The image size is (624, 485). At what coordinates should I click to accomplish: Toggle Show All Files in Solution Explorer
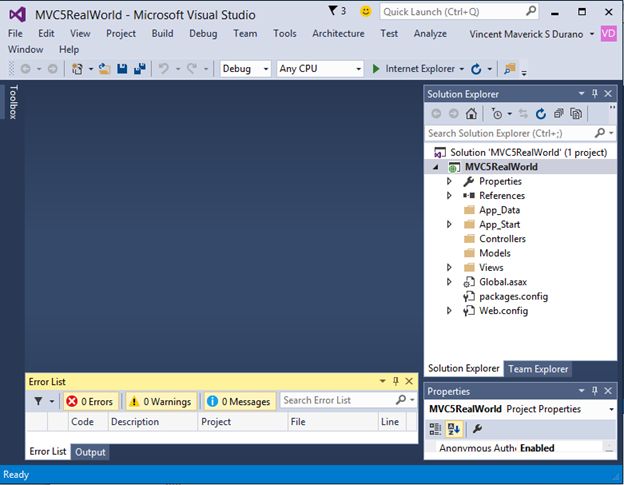[x=576, y=114]
